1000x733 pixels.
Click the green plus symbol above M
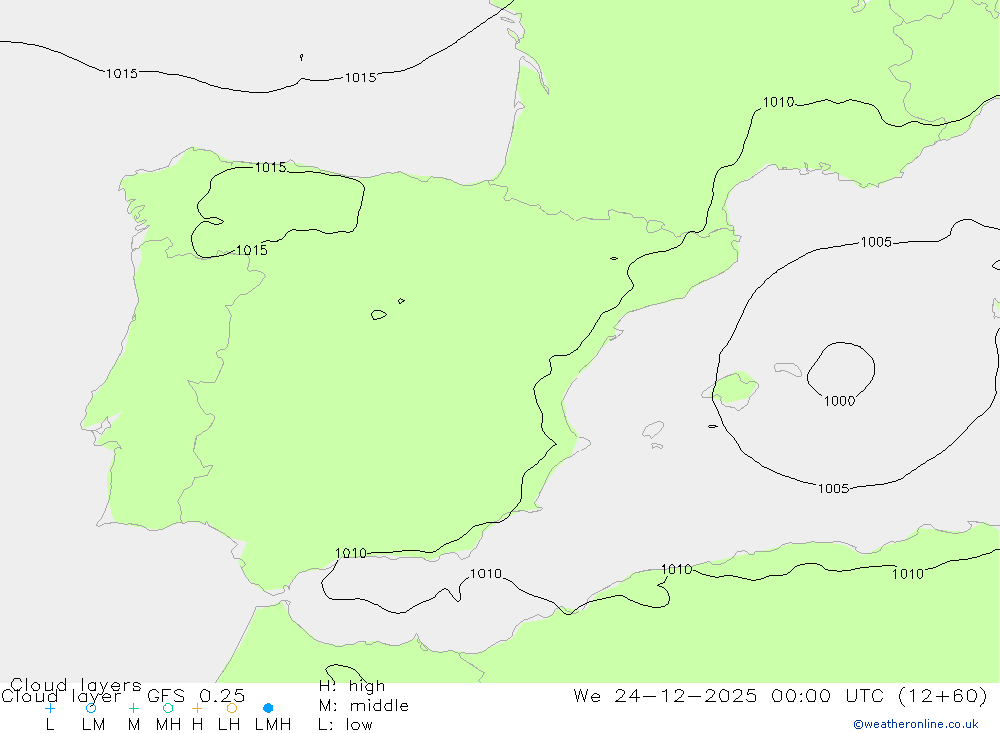[x=133, y=708]
